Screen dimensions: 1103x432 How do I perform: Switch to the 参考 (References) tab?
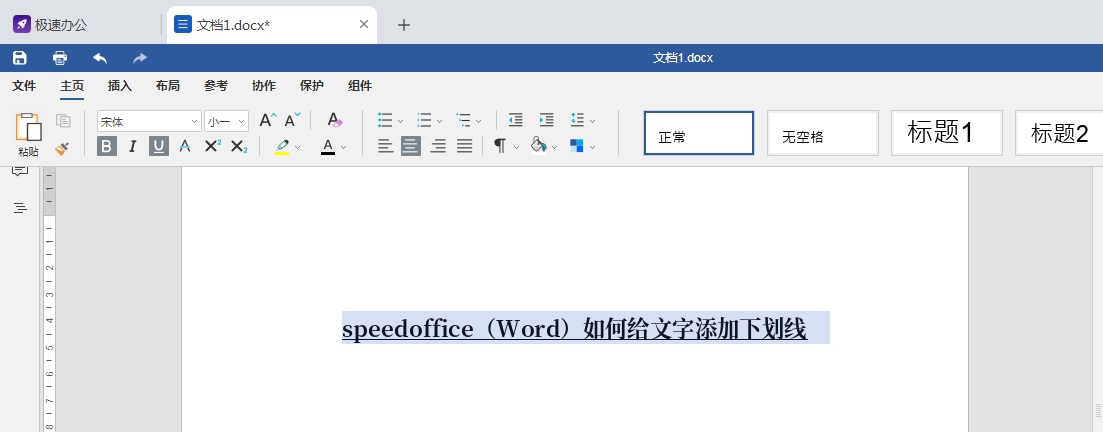coord(216,86)
